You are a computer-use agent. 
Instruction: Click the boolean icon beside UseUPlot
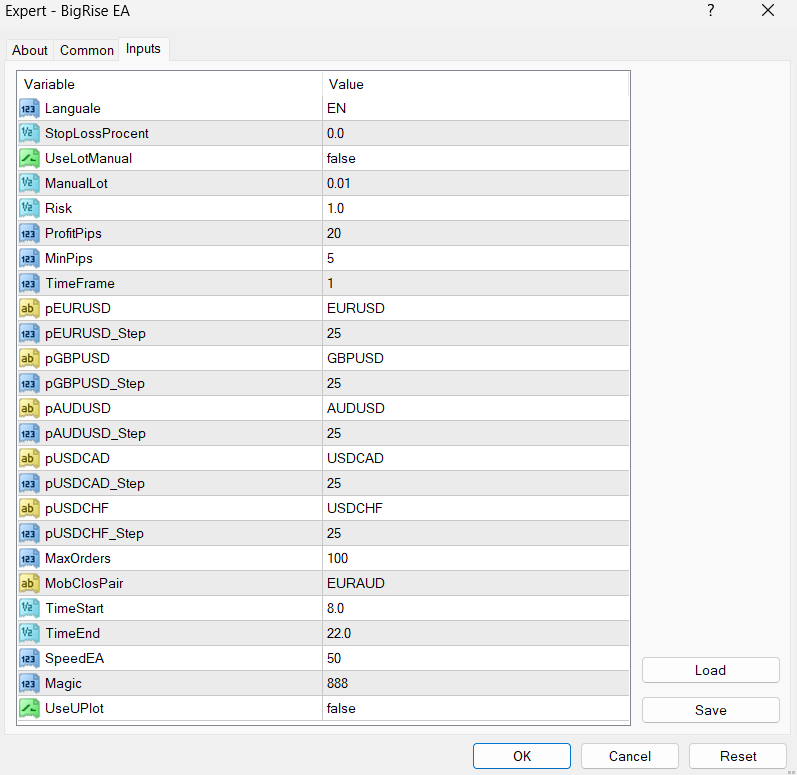coord(29,708)
